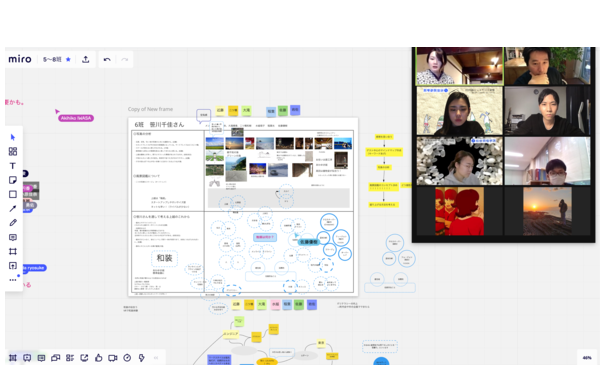The width and height of the screenshot is (600, 375).
Task: Select the Frame tool in the left toolbar
Action: coord(13,251)
